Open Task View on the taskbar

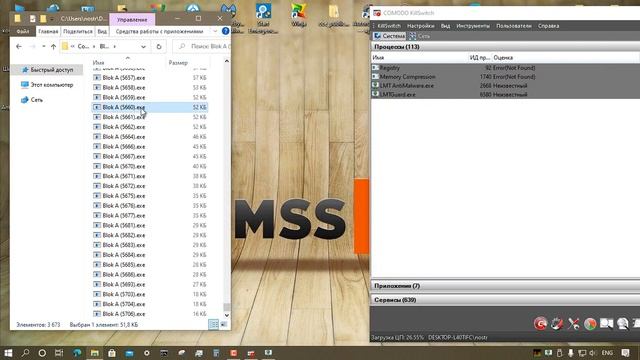click(59, 353)
